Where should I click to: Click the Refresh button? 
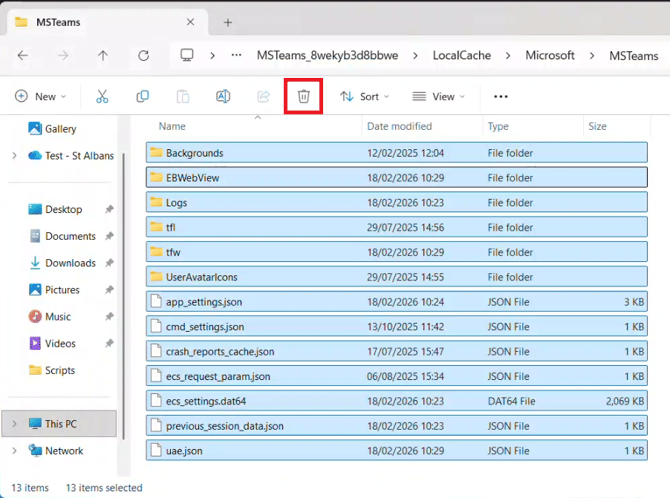(x=144, y=56)
